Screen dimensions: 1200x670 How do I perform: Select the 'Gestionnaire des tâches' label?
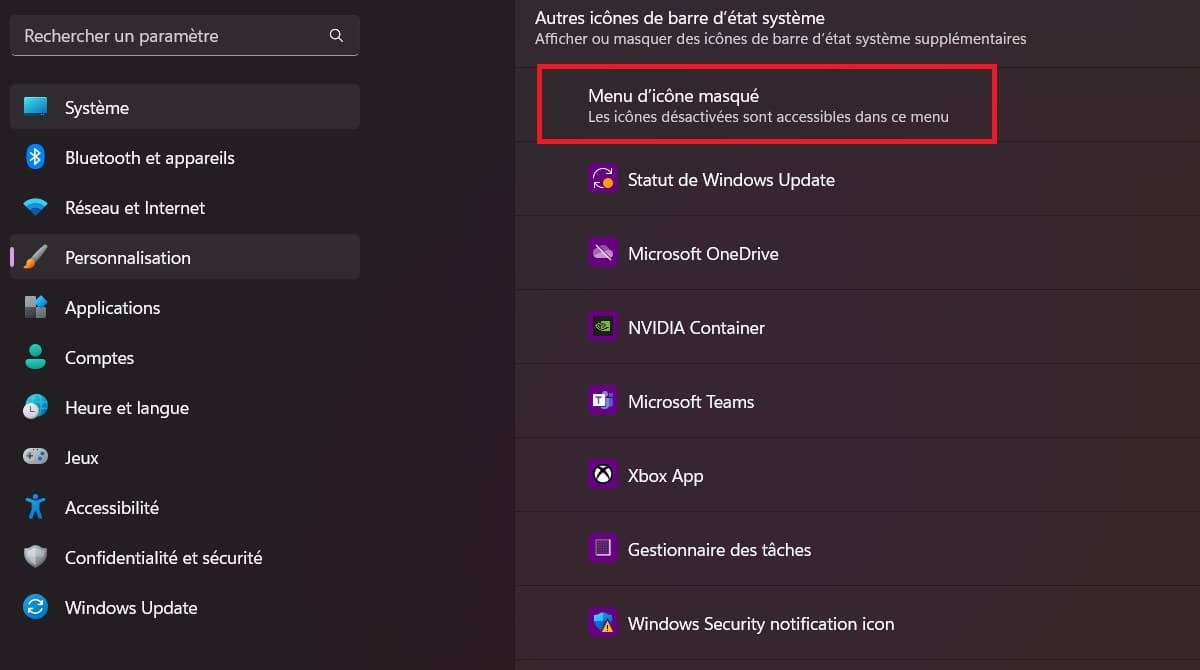coord(719,550)
